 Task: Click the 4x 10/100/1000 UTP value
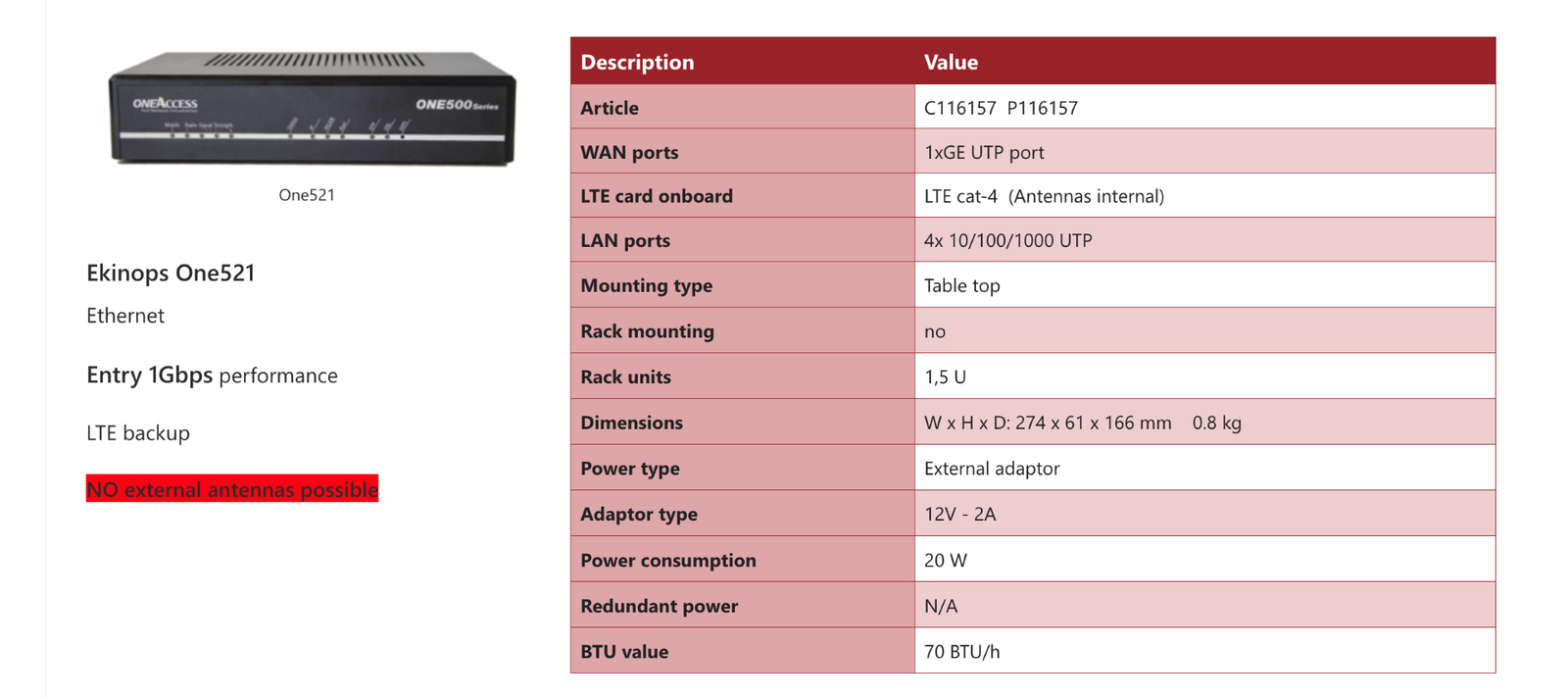pyautogui.click(x=1007, y=240)
